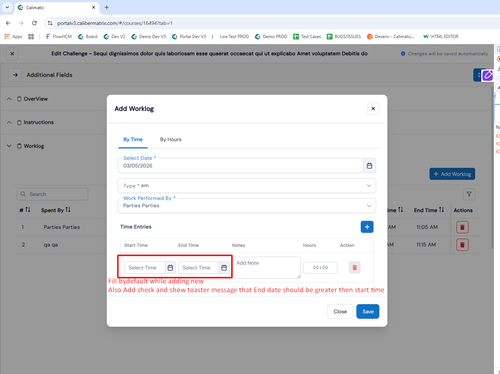Open the date picker calendar icon
The width and height of the screenshot is (500, 374).
[x=369, y=166]
